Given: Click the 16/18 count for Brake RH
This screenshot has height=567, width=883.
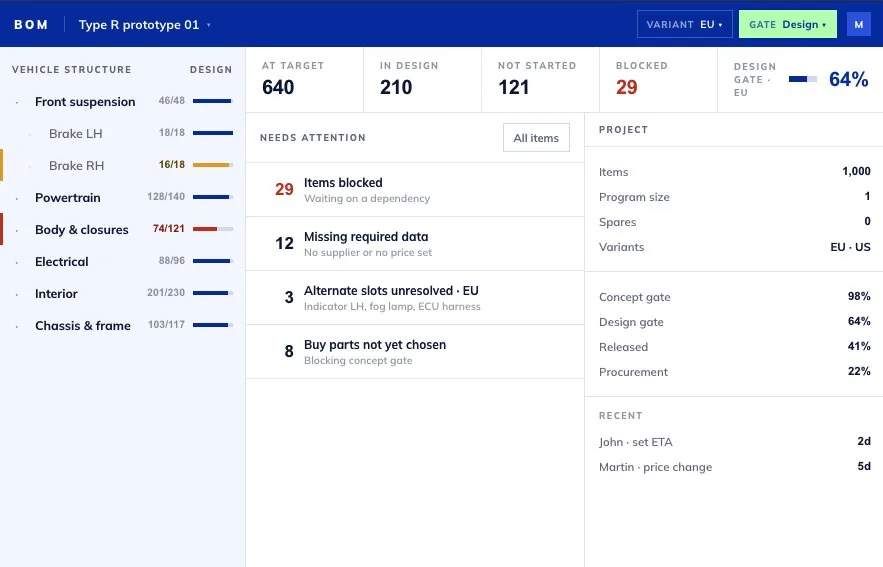Looking at the screenshot, I should click(172, 164).
